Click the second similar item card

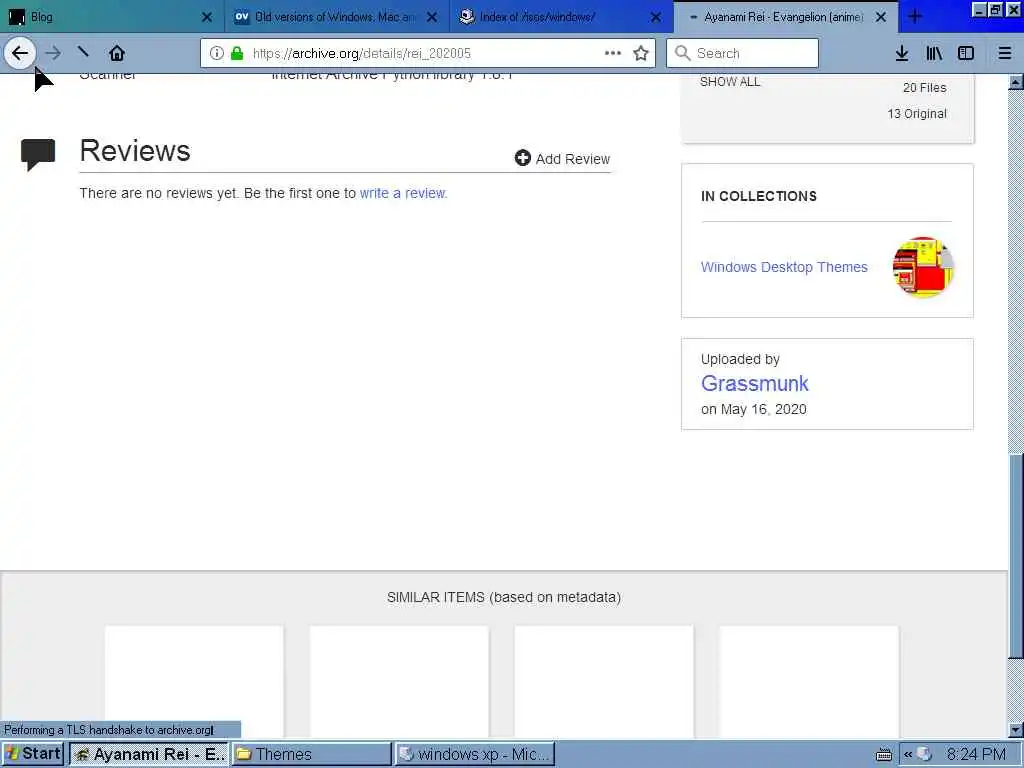coord(399,682)
